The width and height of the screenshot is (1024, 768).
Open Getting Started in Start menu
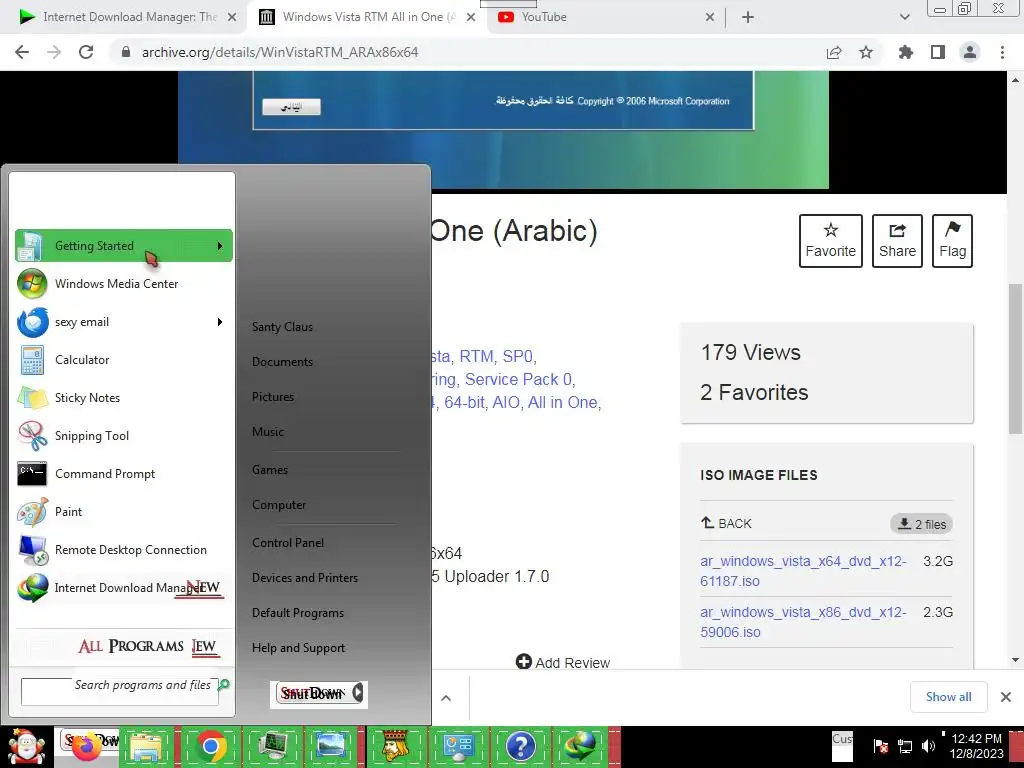[x=123, y=246]
